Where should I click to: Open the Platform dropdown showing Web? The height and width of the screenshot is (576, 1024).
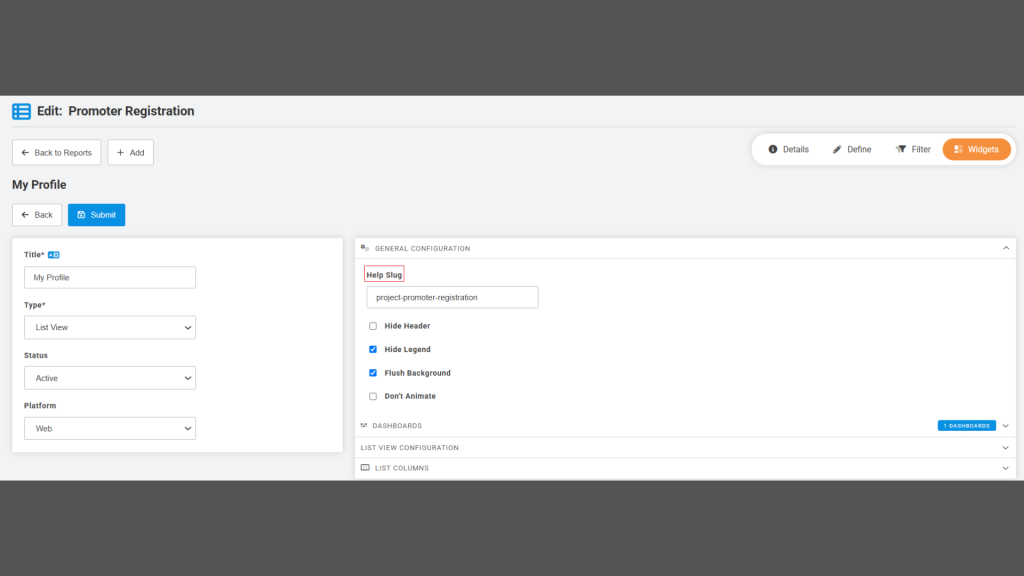[x=110, y=428]
